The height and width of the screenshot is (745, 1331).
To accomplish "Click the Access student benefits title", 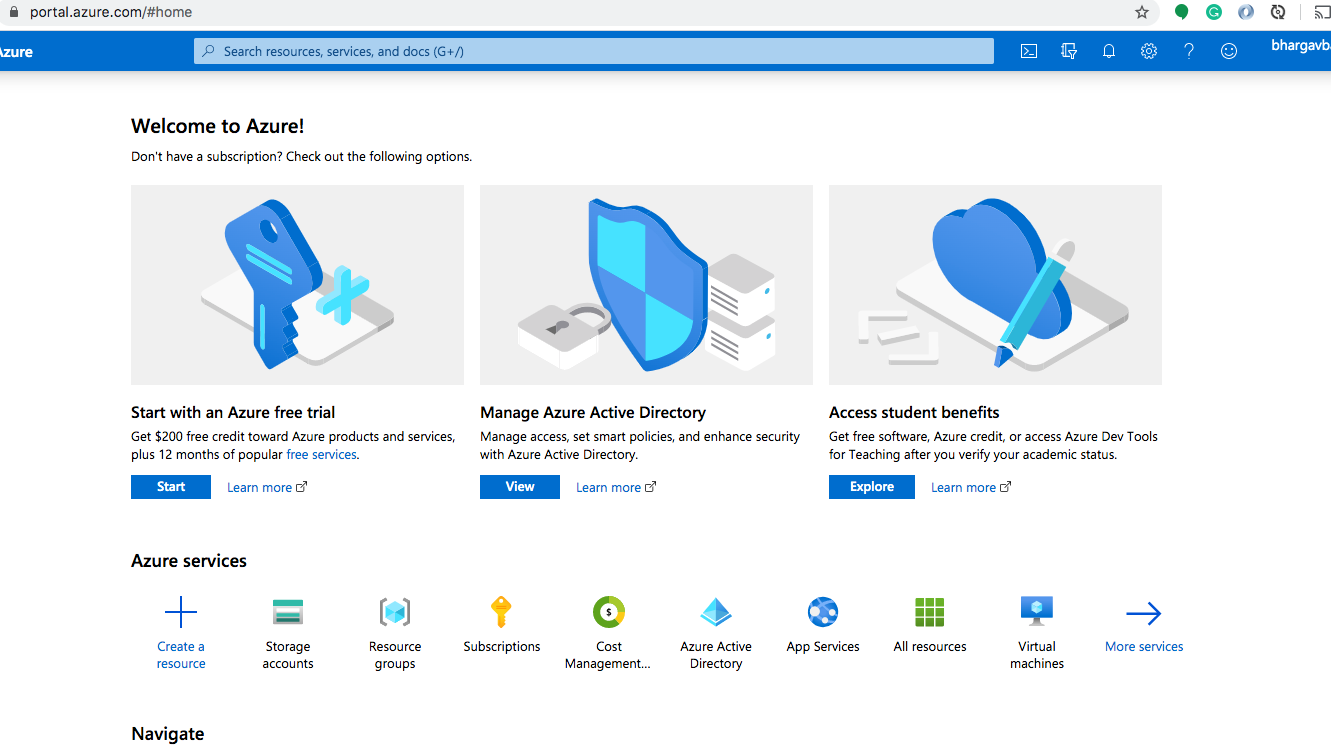I will click(914, 412).
